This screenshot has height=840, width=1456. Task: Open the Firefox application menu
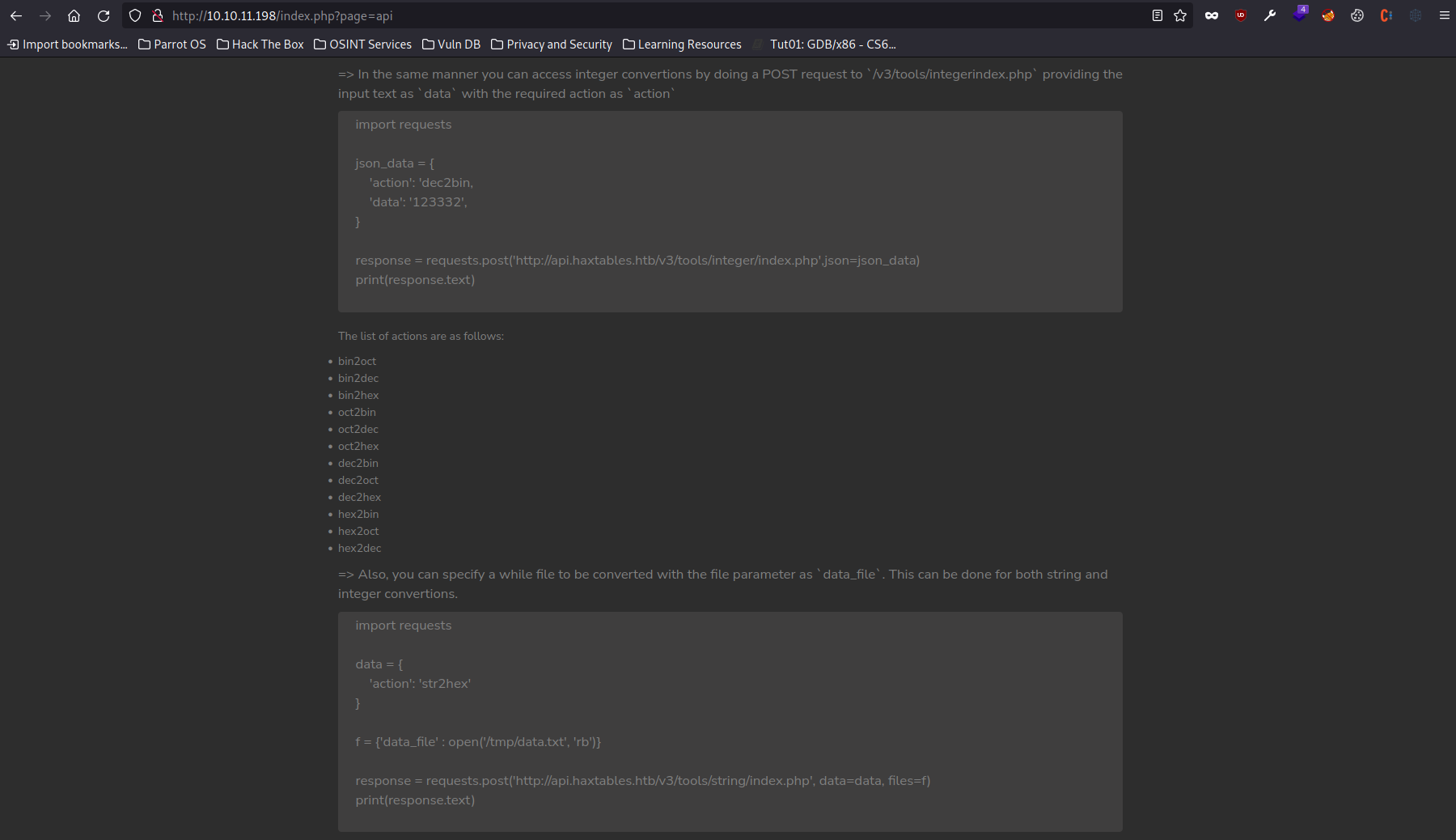click(1445, 15)
